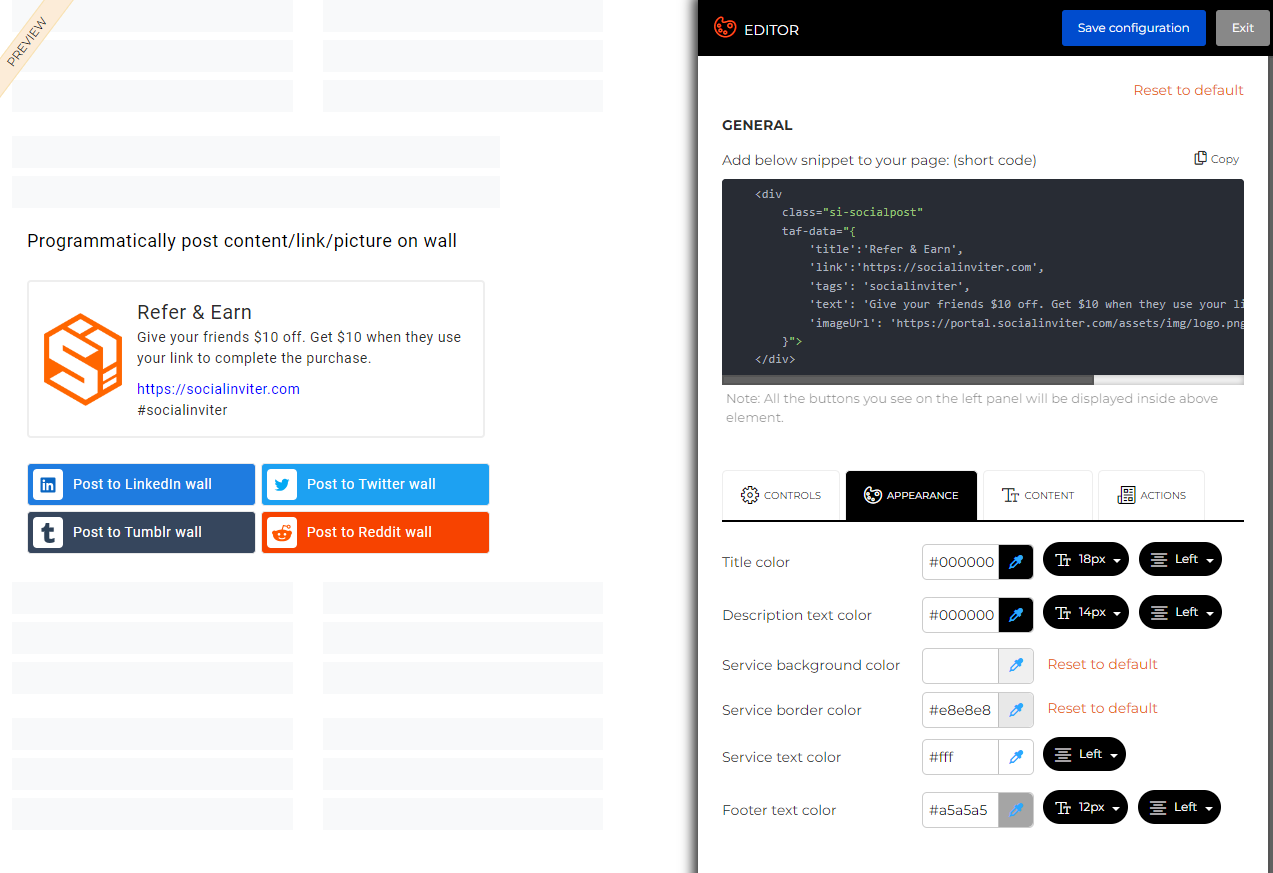Click the LinkedIn logo icon
This screenshot has width=1273, height=873.
point(48,485)
